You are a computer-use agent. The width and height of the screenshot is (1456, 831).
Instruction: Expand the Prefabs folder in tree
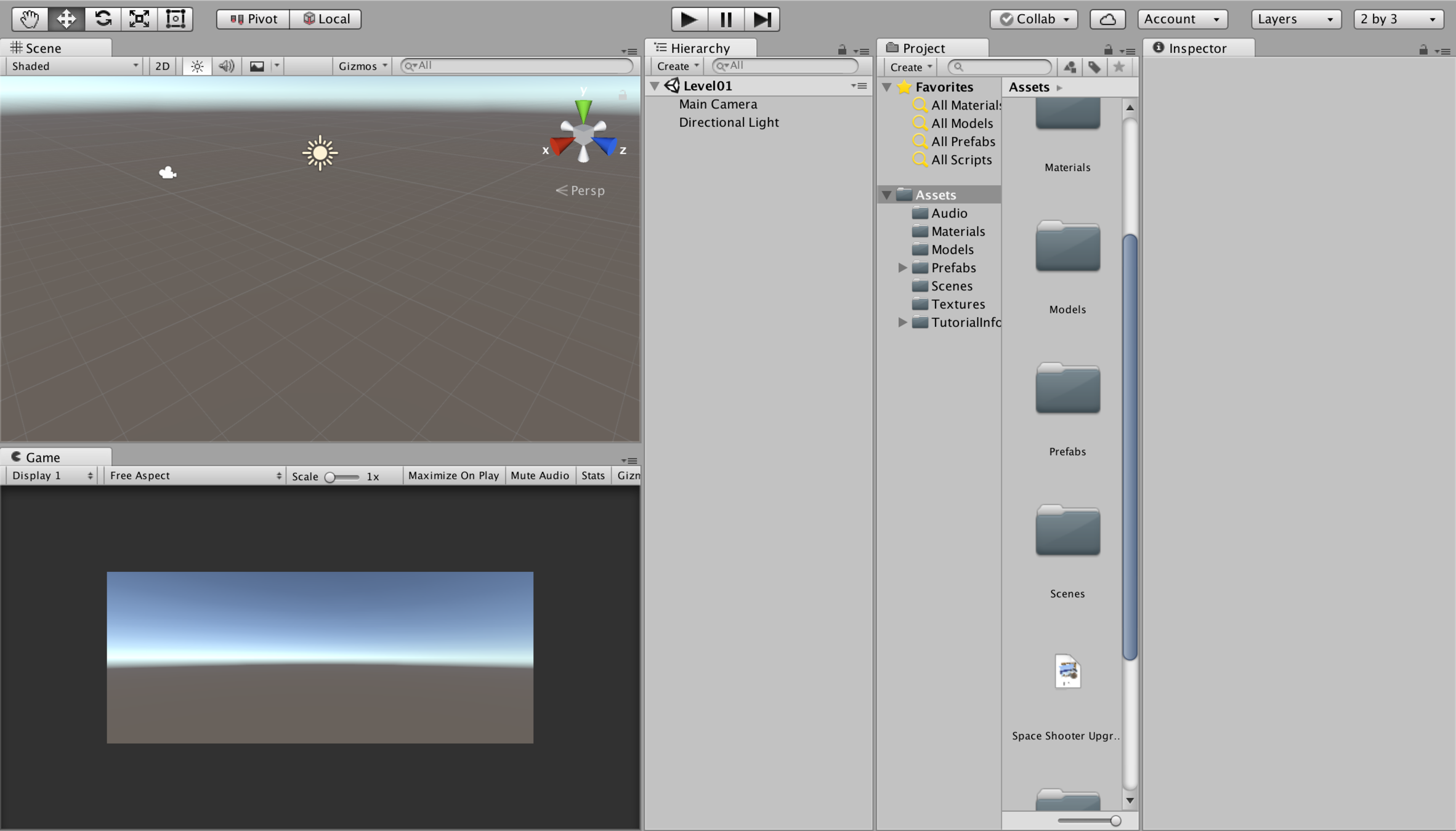click(x=902, y=268)
